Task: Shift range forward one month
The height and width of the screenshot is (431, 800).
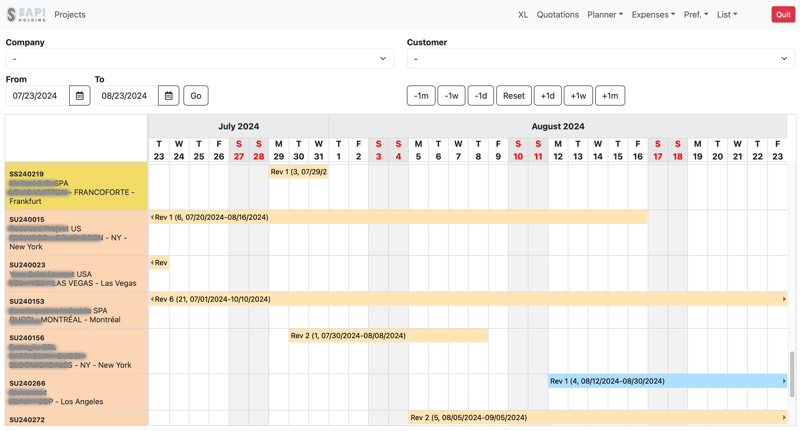Action: (x=610, y=96)
